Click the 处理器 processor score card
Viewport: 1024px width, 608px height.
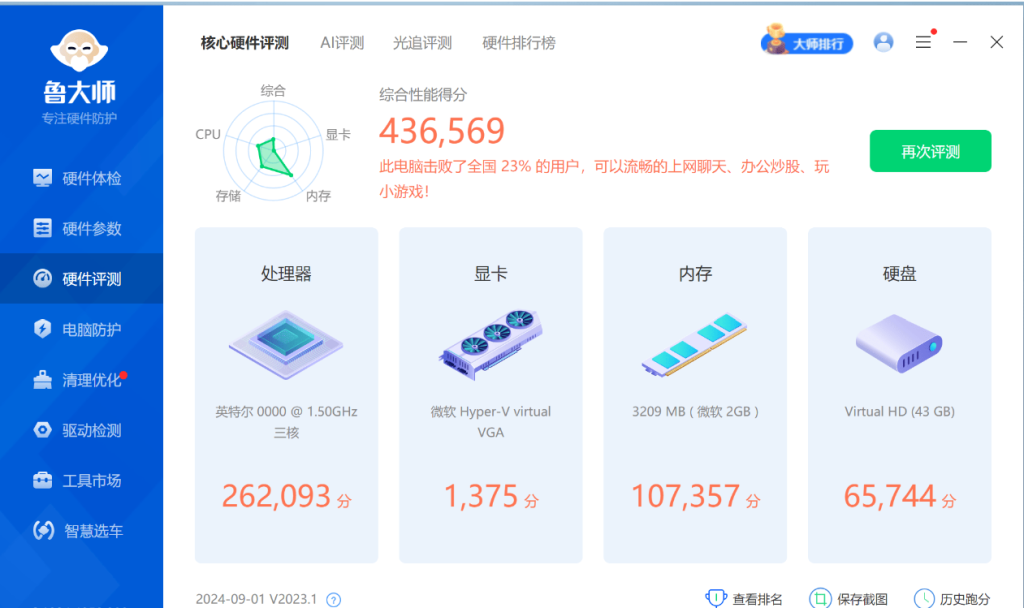[x=286, y=394]
